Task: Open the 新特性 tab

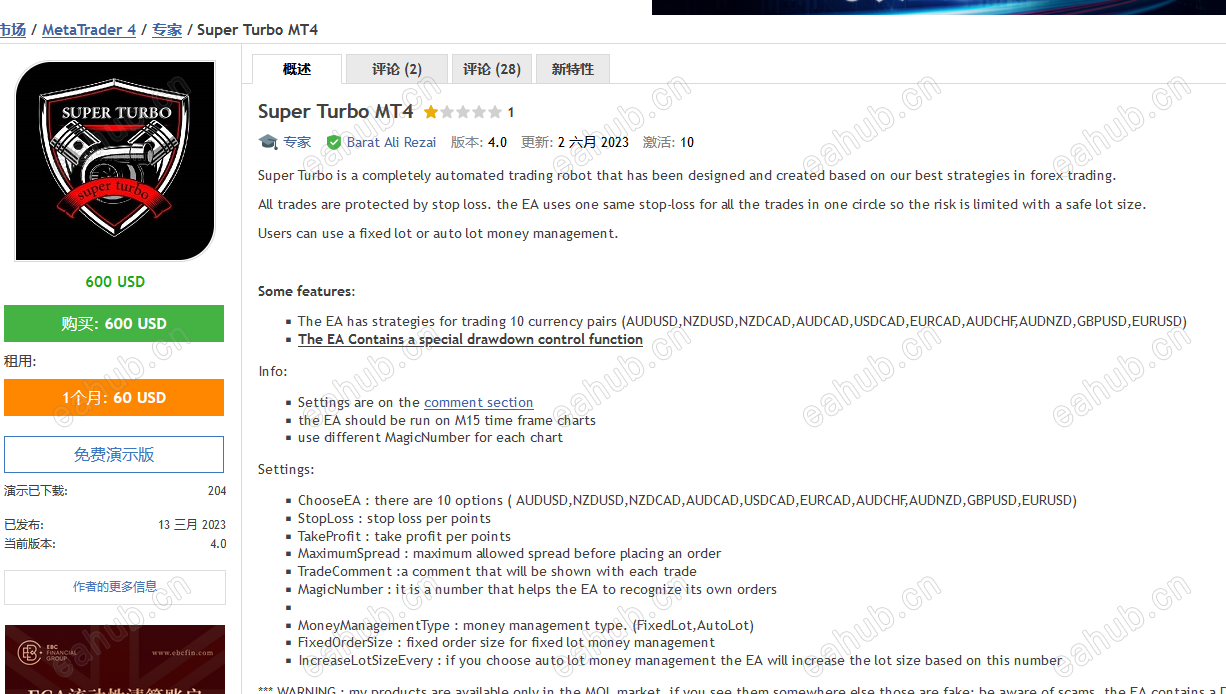Action: coord(573,69)
